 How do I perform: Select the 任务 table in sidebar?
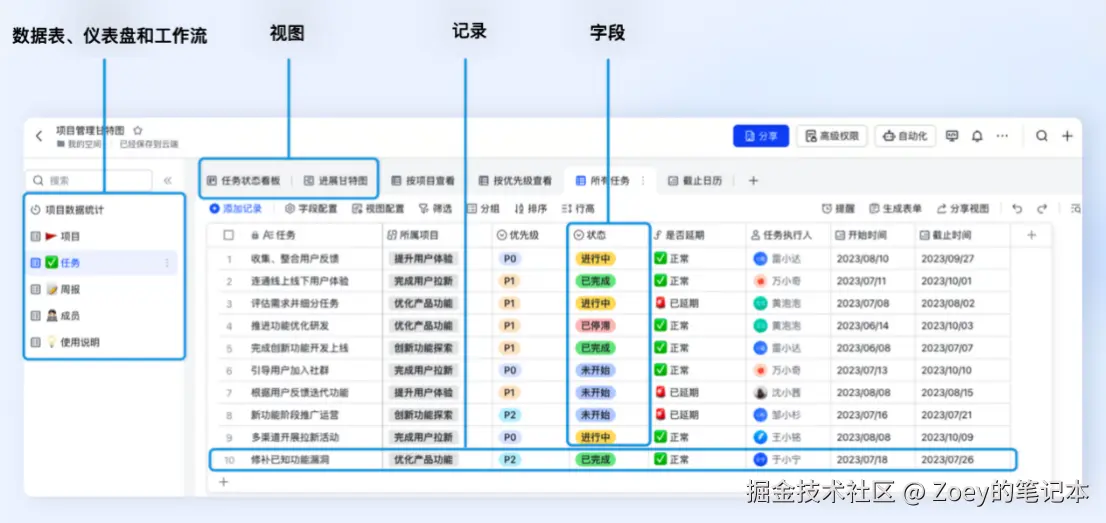click(x=101, y=263)
